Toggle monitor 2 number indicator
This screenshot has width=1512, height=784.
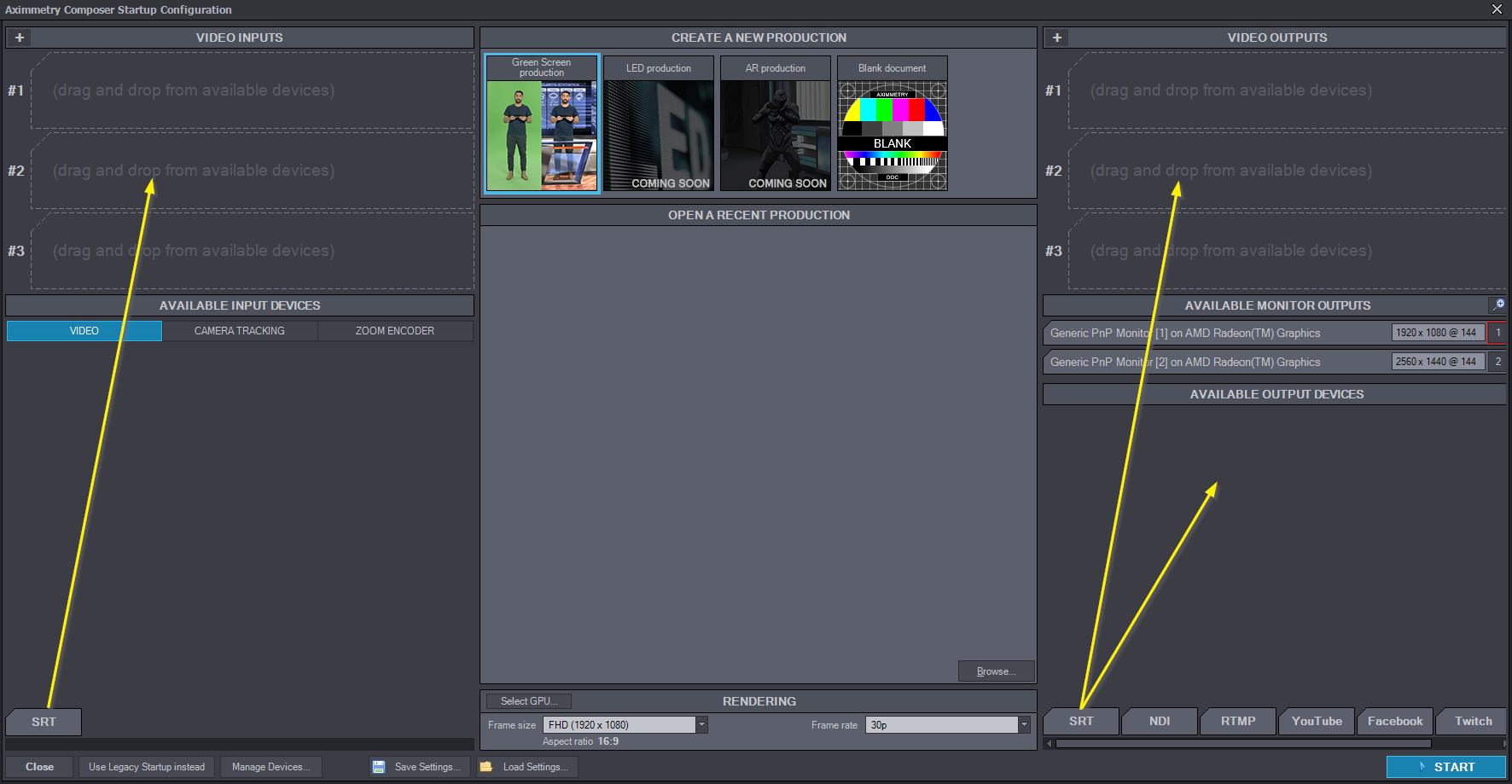tap(1497, 362)
